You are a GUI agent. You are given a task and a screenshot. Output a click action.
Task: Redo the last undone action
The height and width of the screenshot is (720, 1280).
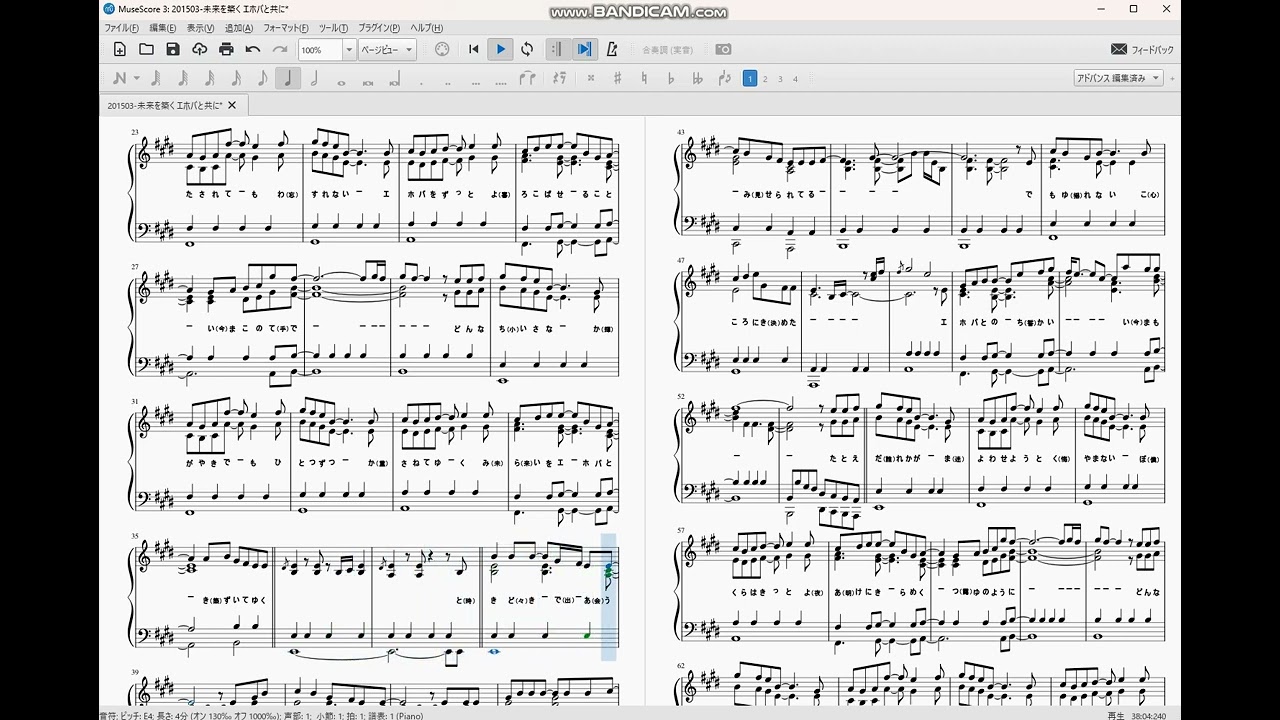[280, 49]
